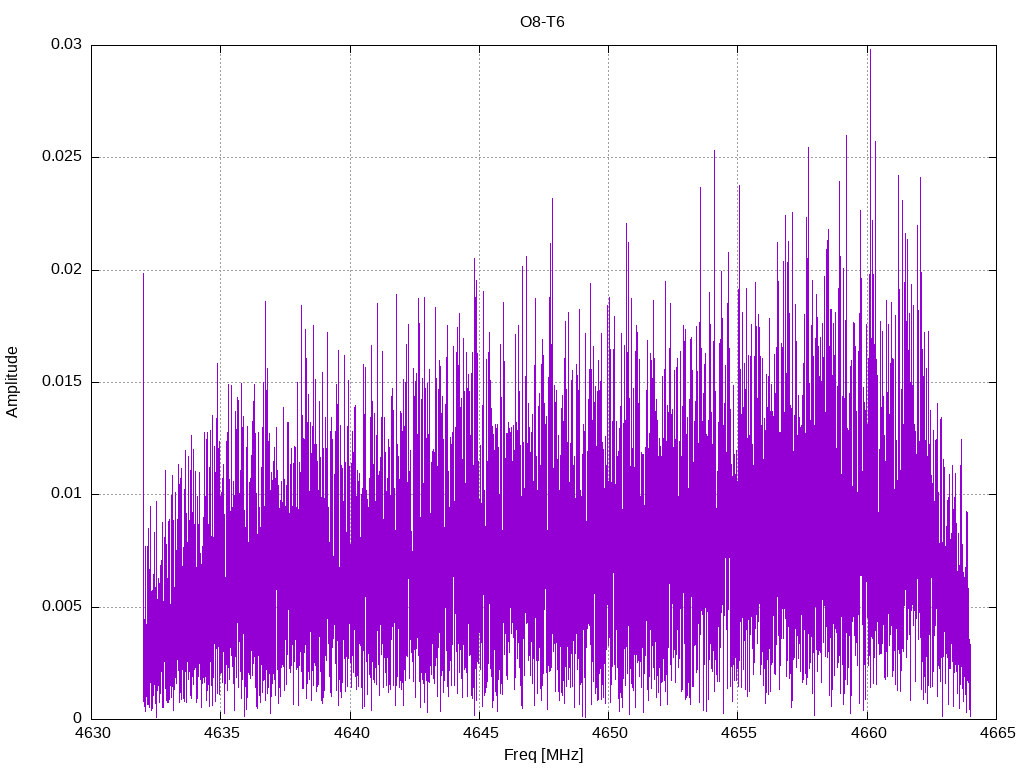This screenshot has width=1024, height=768.
Task: Click the 4645 x-axis tick label
Action: point(480,733)
